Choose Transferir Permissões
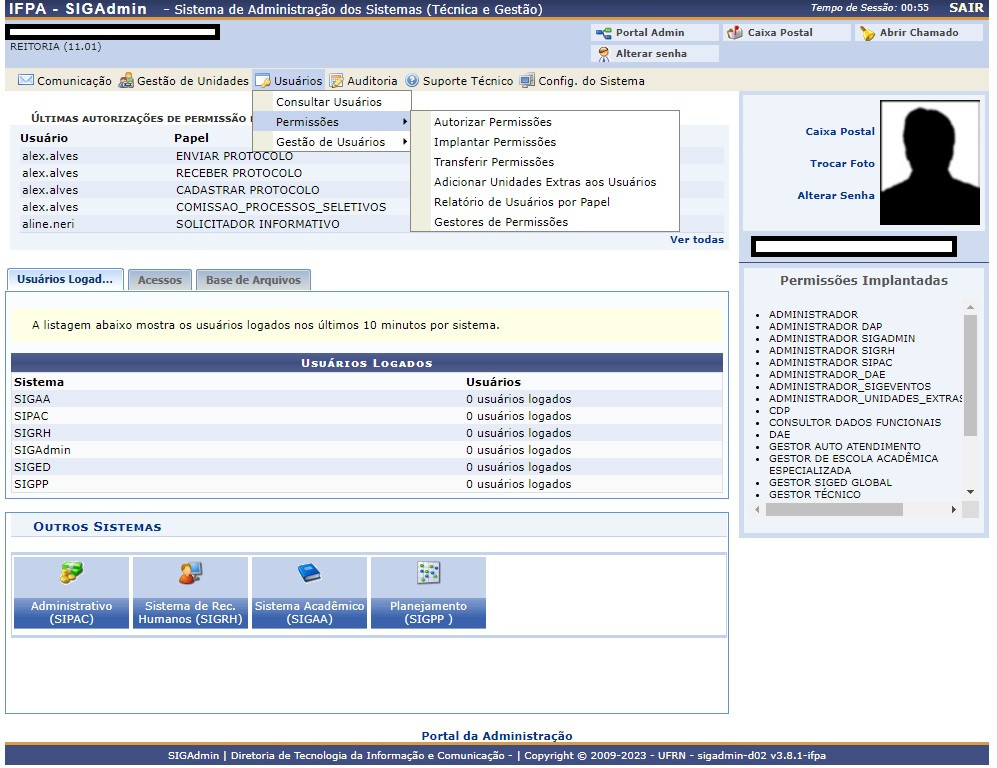Image resolution: width=997 pixels, height=768 pixels. click(x=494, y=161)
